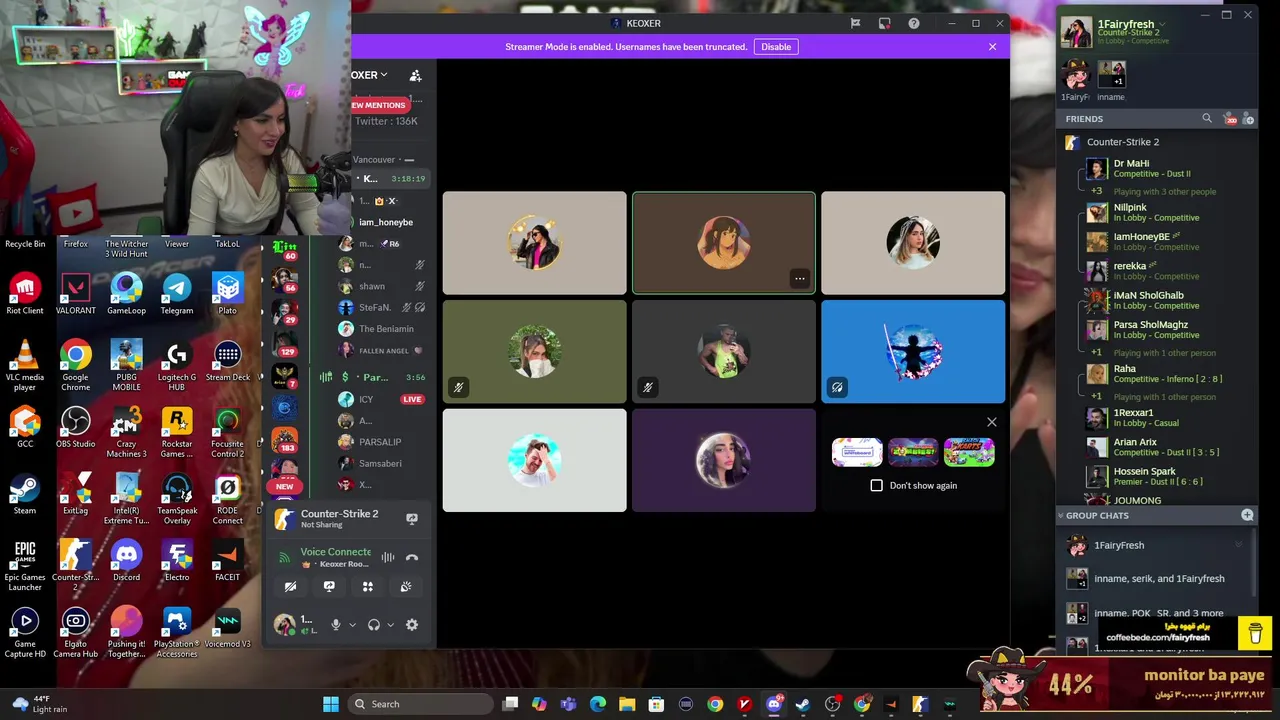This screenshot has width=1280, height=720.
Task: Open Discord user settings gear
Action: (x=411, y=625)
